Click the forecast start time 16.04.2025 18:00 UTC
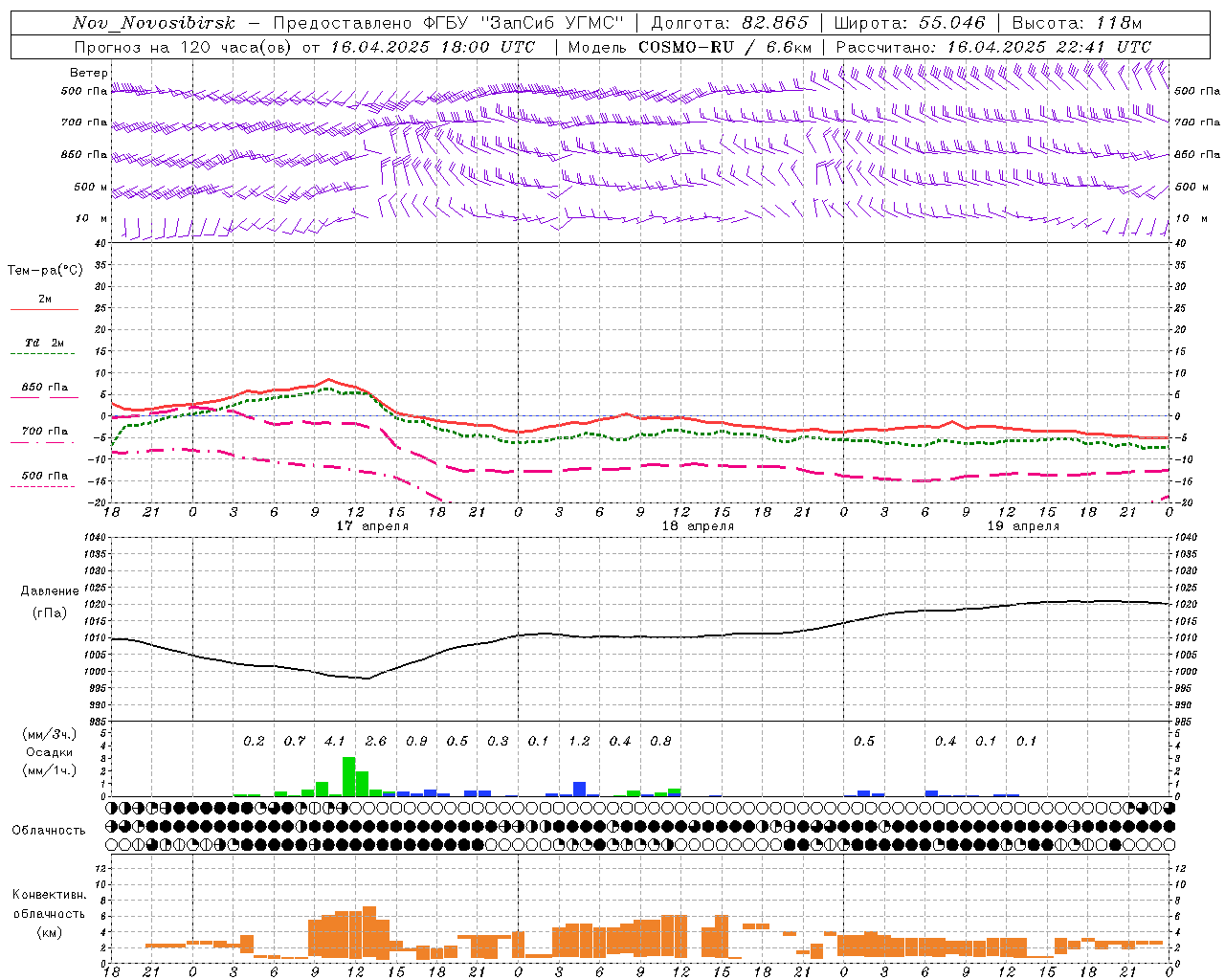Viewport: 1225px width, 980px height. tap(433, 47)
